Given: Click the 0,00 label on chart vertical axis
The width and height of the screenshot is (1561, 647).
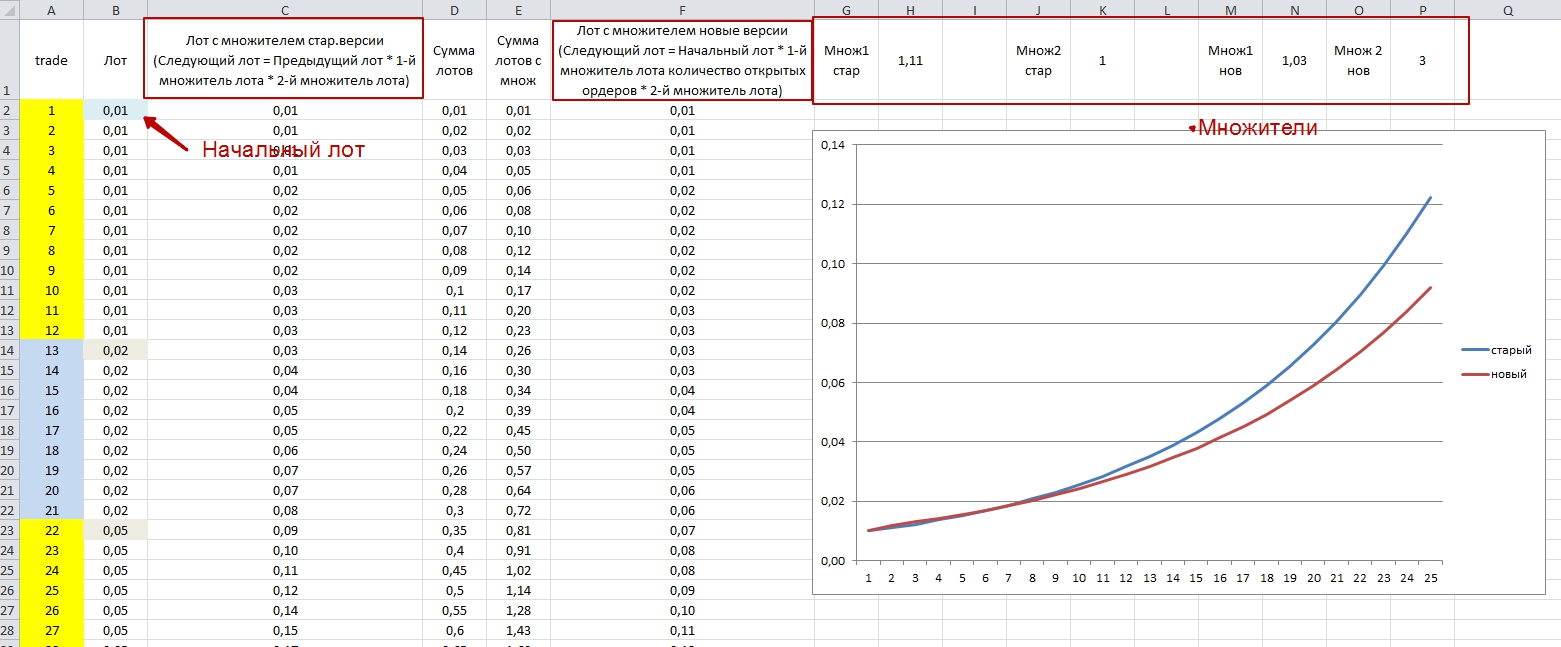Looking at the screenshot, I should pos(831,560).
